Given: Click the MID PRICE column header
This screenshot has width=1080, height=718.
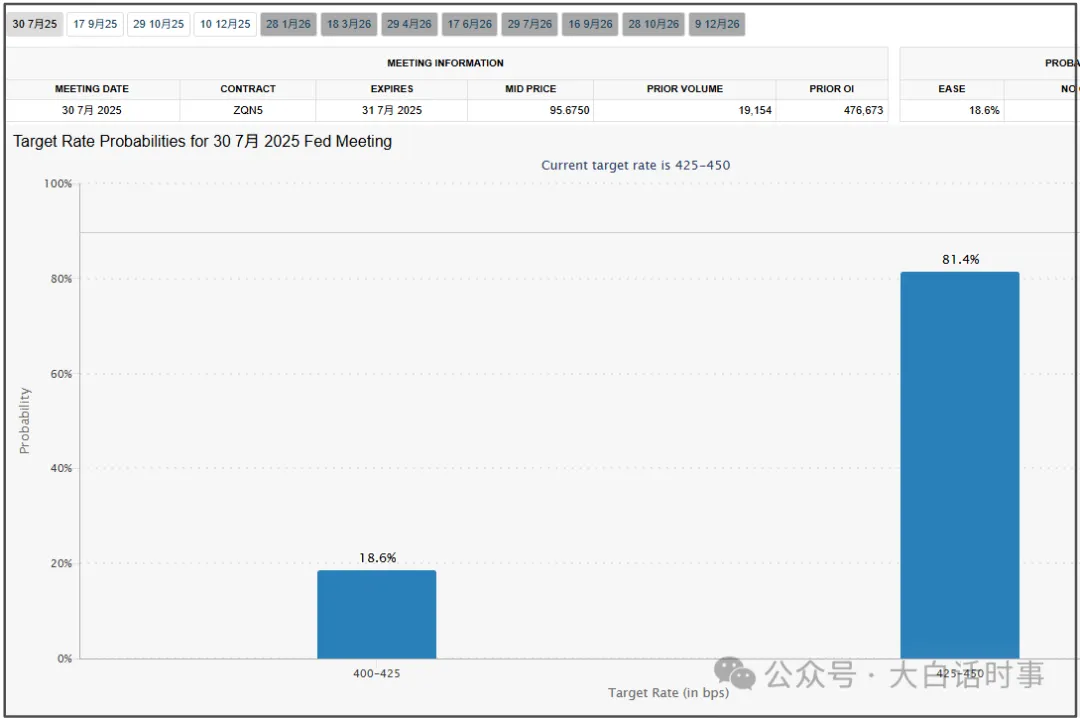Looking at the screenshot, I should click(530, 89).
